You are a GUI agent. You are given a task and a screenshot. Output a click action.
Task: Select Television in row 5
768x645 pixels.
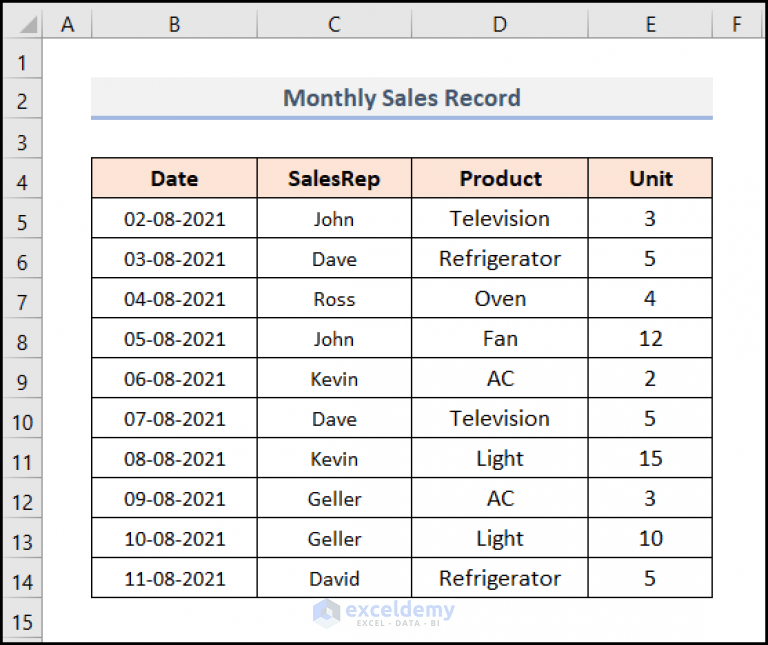(500, 218)
